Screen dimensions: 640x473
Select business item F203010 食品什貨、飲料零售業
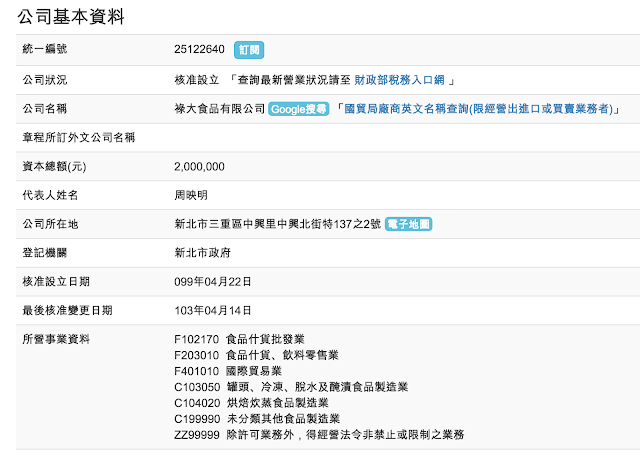257,355
